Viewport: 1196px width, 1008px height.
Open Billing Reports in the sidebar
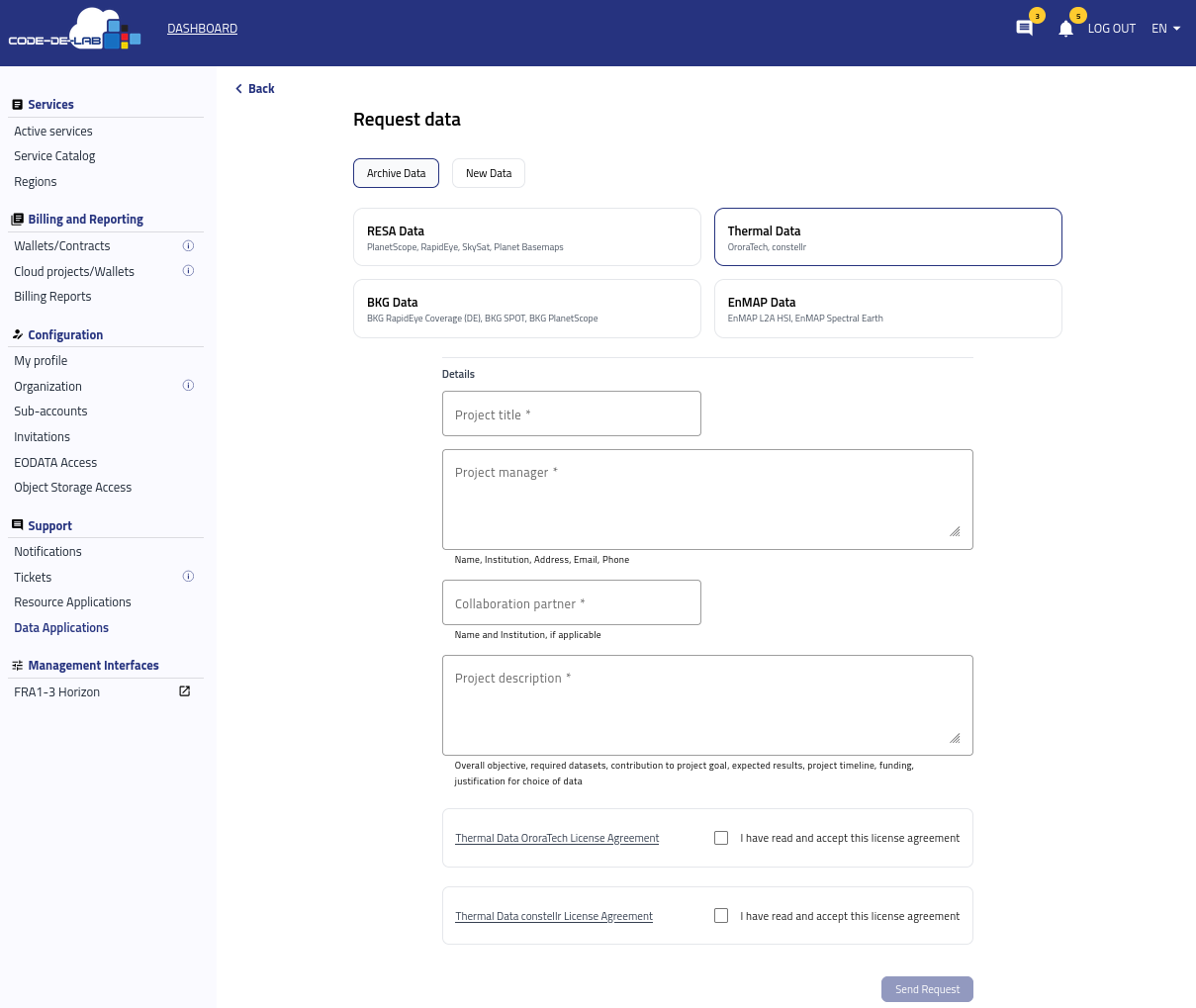(x=52, y=297)
